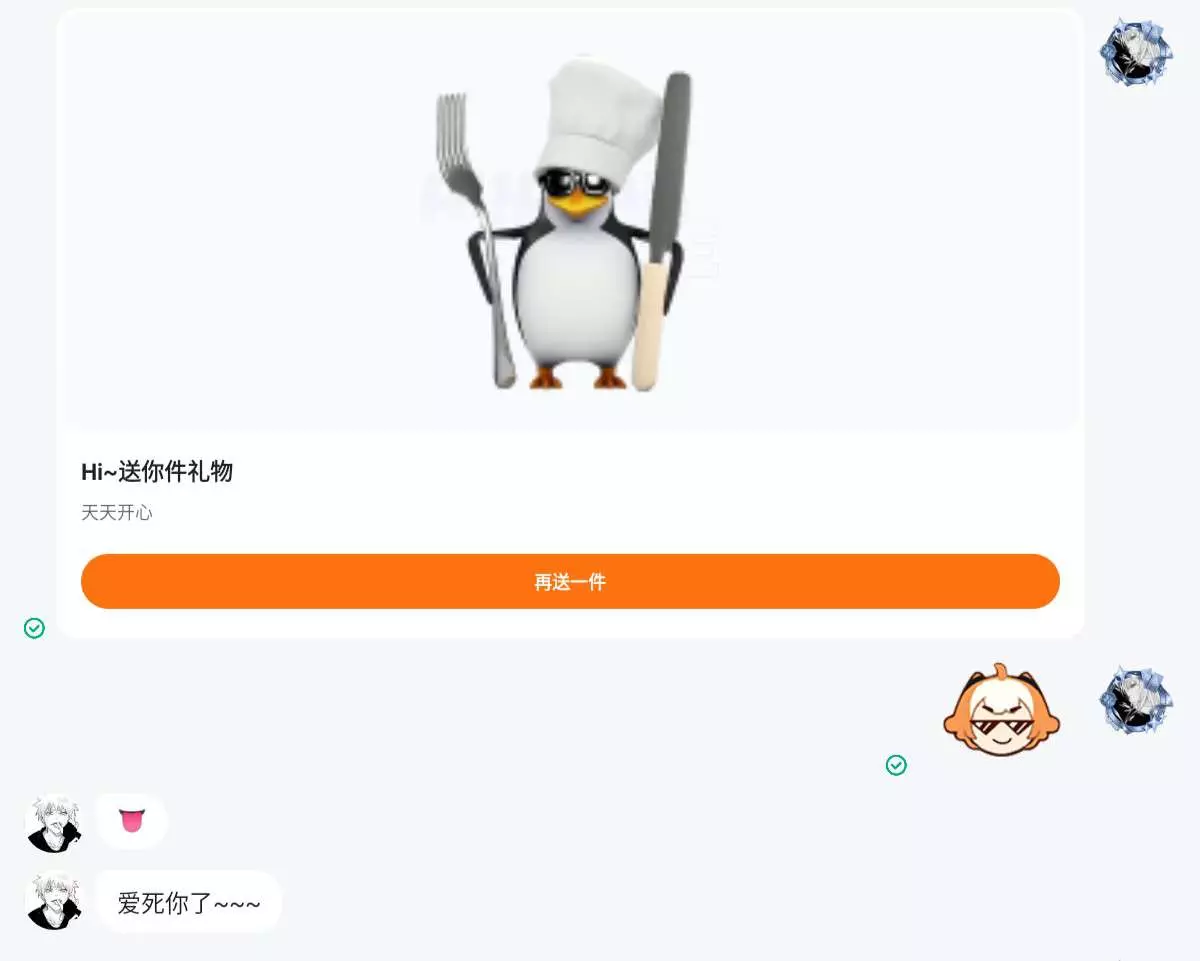The image size is (1200, 961).
Task: Click the orange 再送一件 button
Action: click(570, 581)
